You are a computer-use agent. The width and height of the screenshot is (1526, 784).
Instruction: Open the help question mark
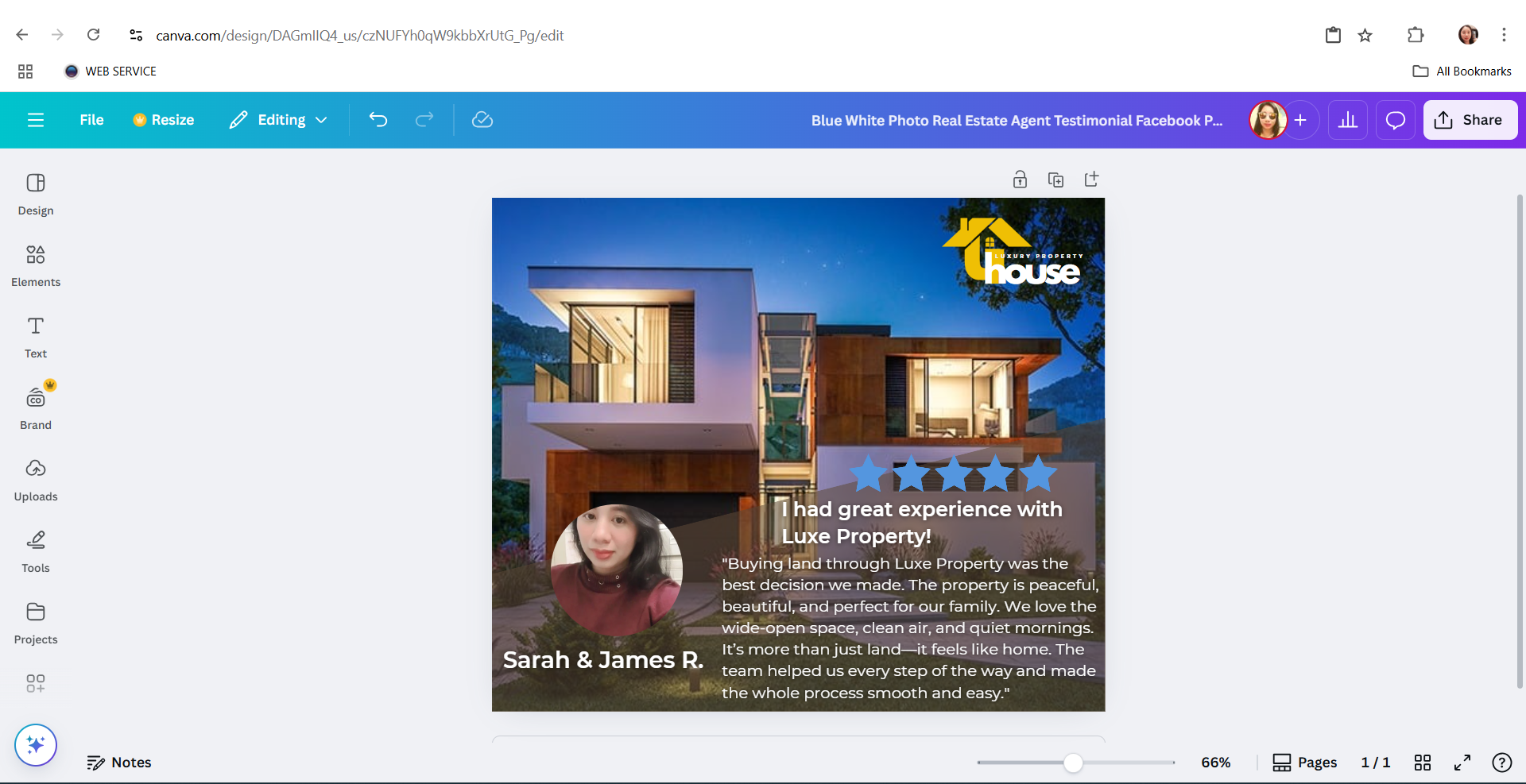click(1502, 763)
